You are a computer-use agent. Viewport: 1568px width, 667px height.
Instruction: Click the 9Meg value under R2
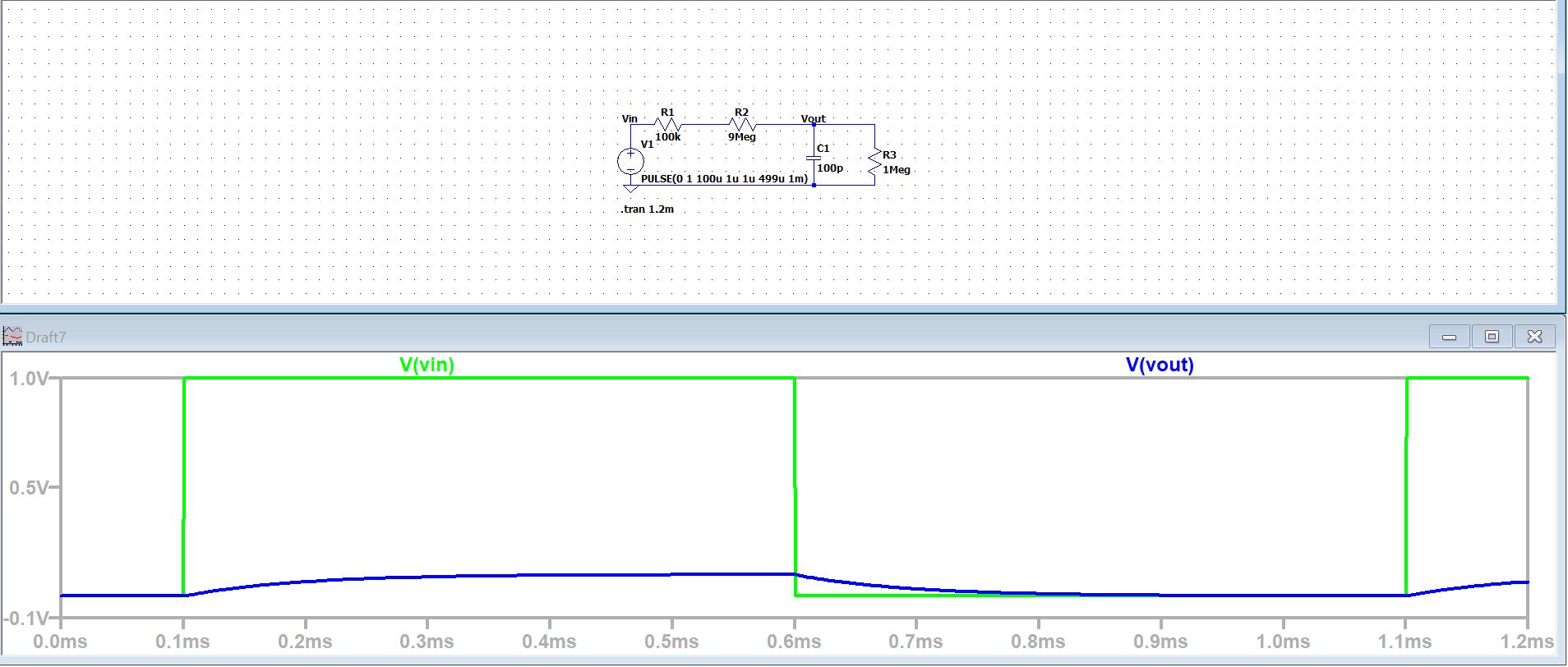click(x=741, y=137)
